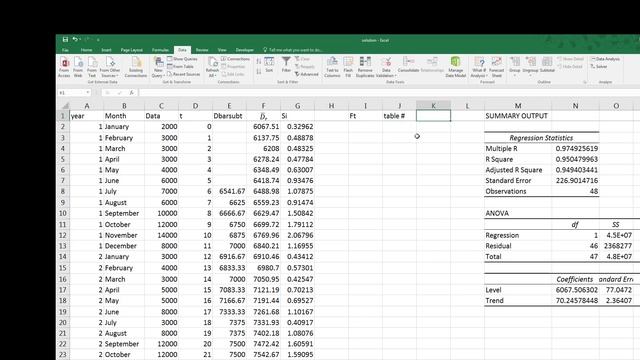Click the Level coefficient 6067.506302
The image size is (640, 360).
click(x=575, y=290)
